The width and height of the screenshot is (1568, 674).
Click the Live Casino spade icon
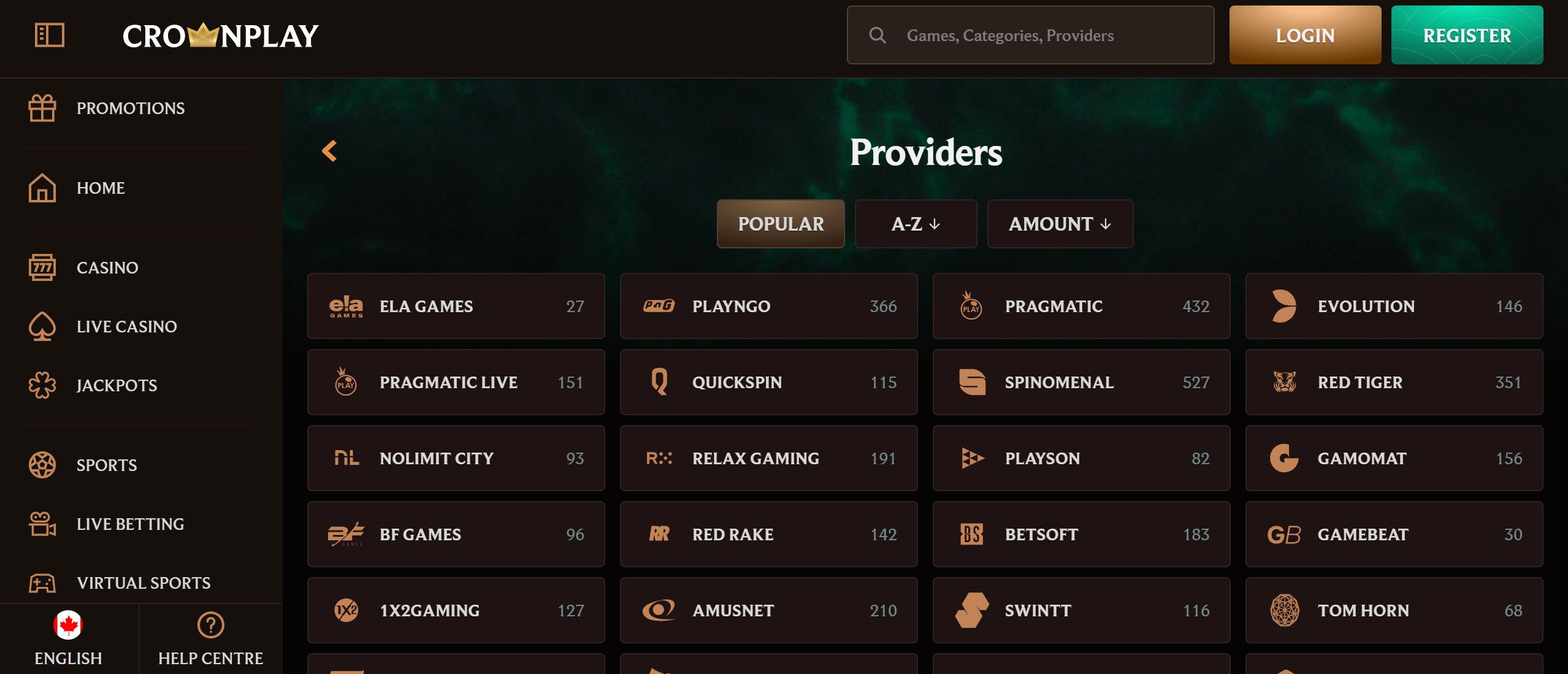[42, 326]
